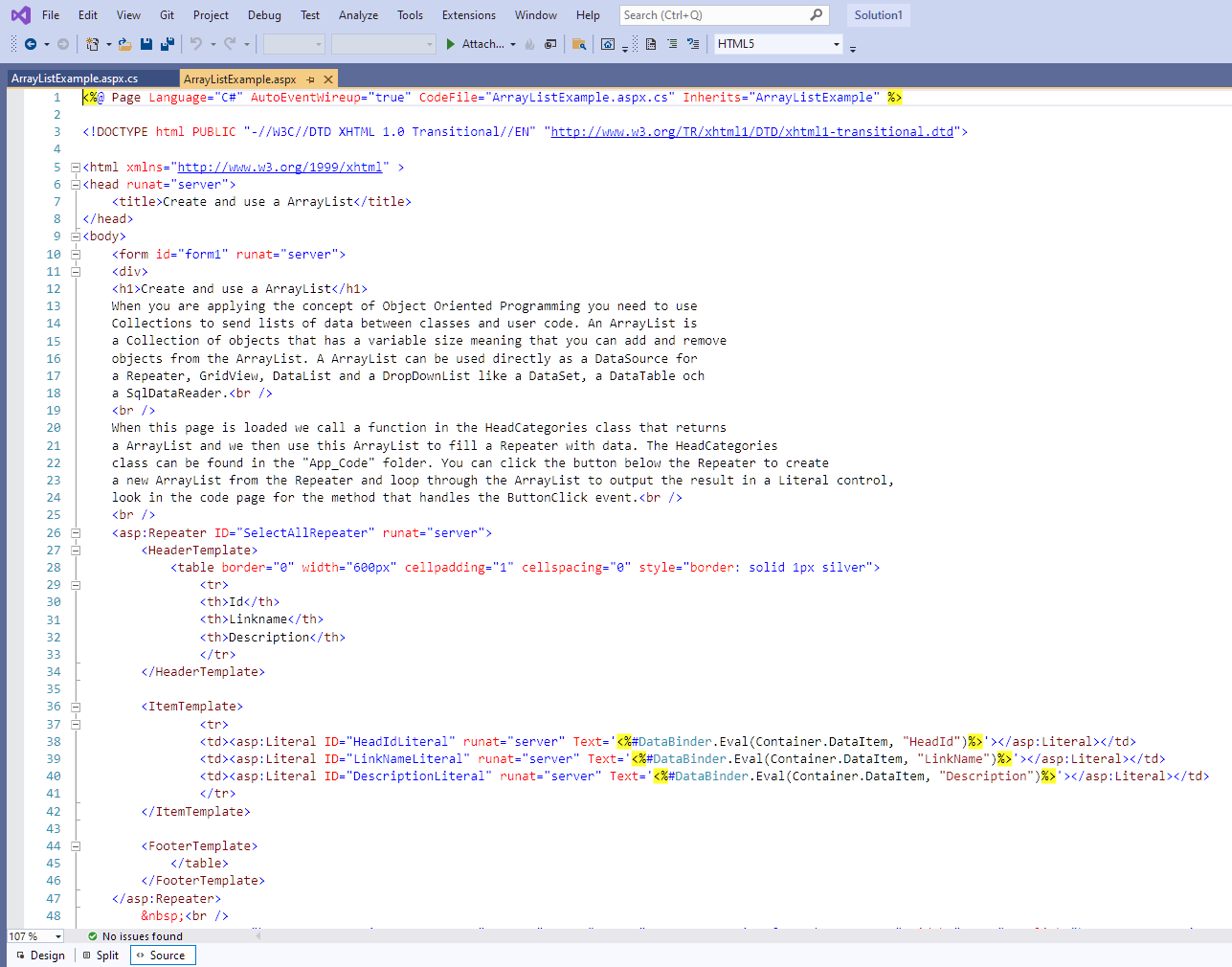Open the New Project dropdown arrow
Screen dimensions: 1232x967
(108, 44)
